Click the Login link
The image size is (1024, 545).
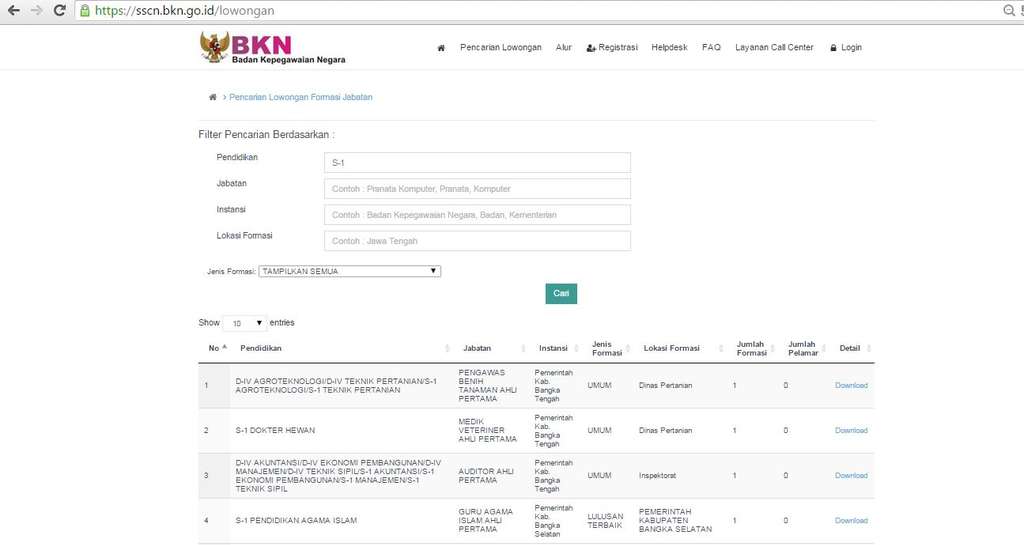pyautogui.click(x=846, y=48)
